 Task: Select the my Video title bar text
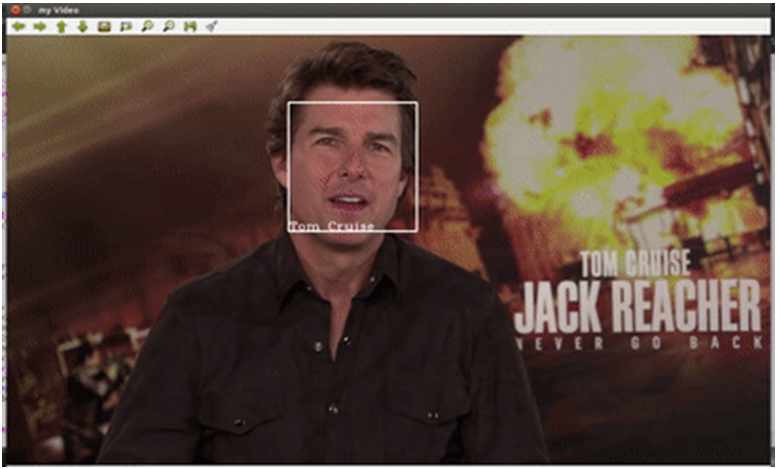point(58,10)
